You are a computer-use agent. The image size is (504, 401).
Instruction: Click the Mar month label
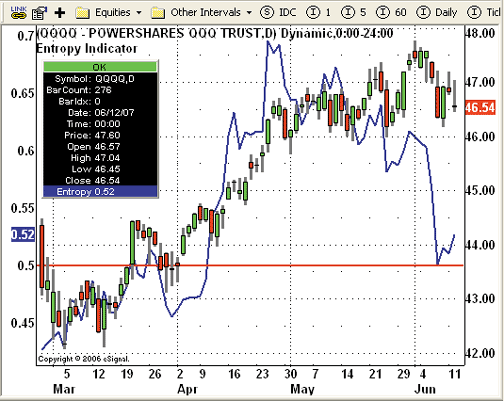pos(64,389)
